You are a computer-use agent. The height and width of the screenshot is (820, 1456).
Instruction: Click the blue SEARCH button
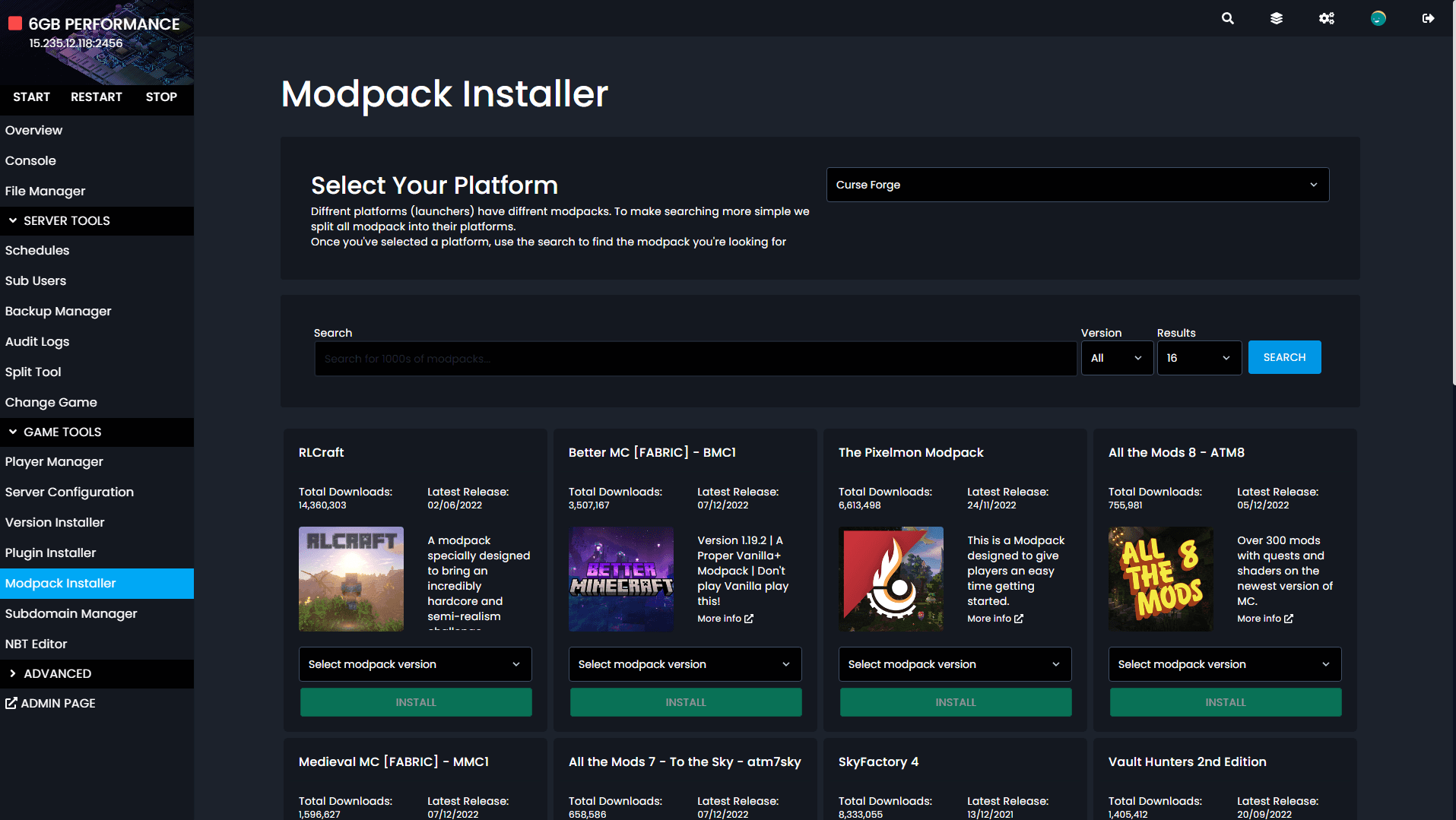click(1284, 357)
